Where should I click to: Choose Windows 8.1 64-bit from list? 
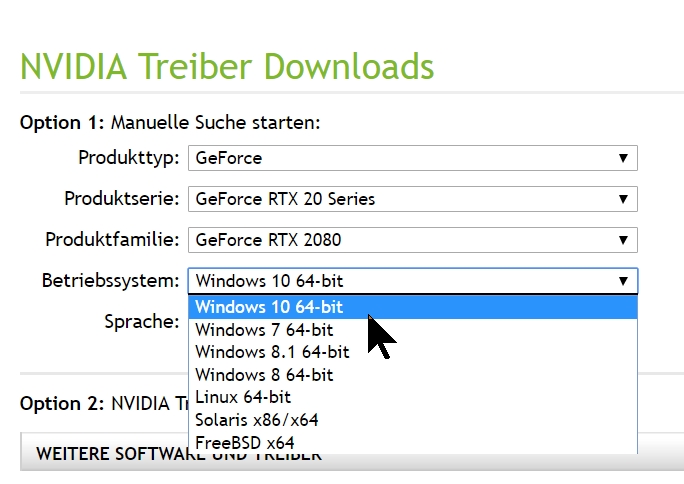click(413, 352)
